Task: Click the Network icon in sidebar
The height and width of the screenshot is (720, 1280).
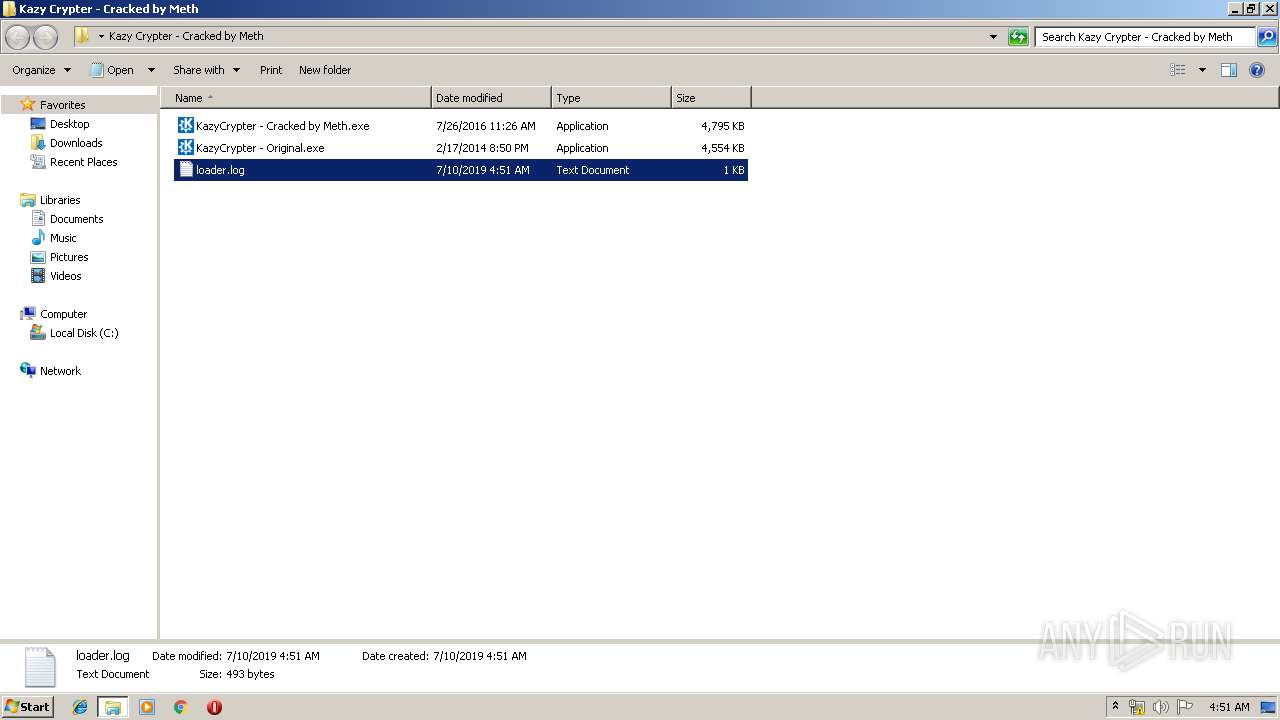Action: pos(28,371)
